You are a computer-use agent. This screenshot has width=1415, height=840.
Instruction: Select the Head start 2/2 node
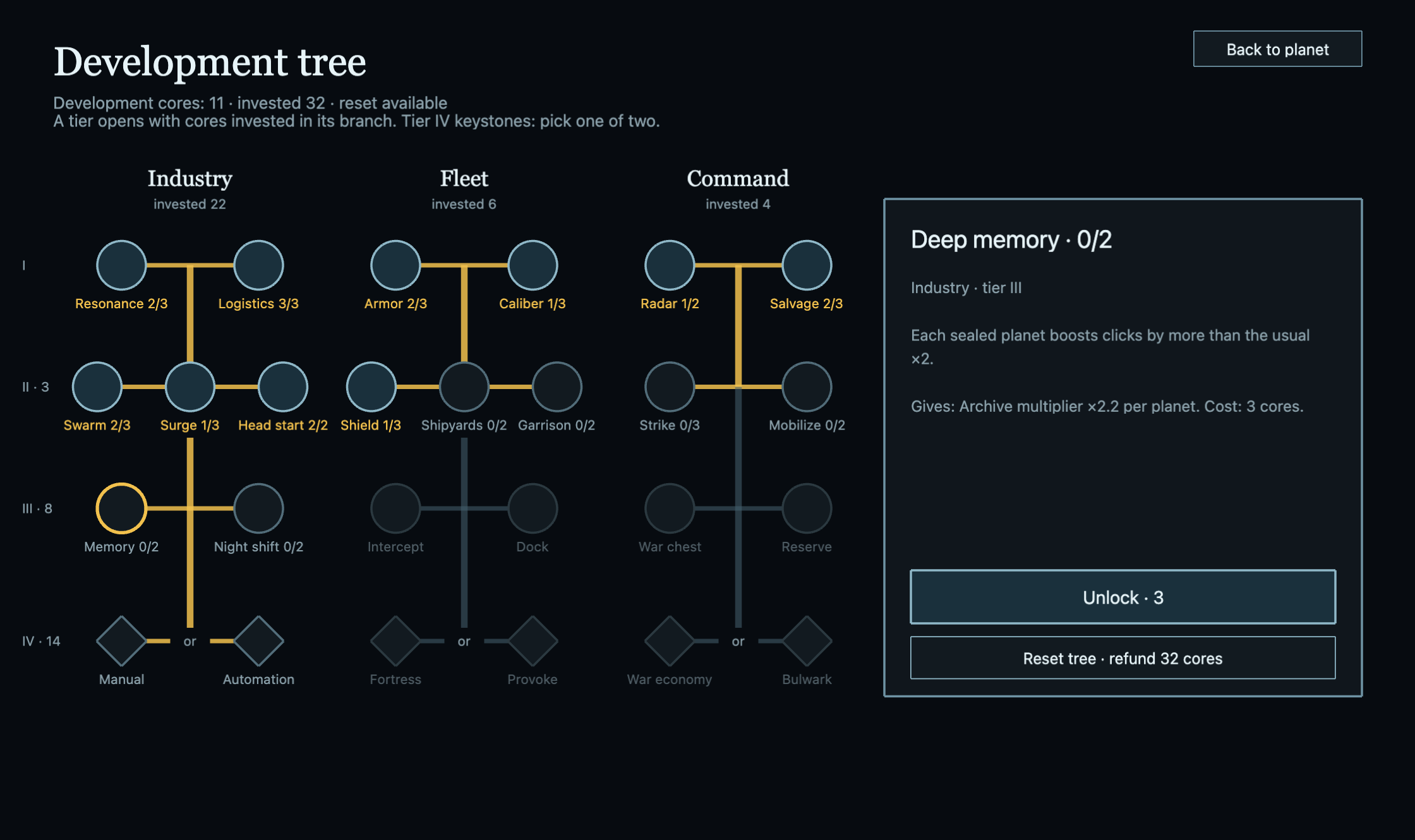pos(283,387)
